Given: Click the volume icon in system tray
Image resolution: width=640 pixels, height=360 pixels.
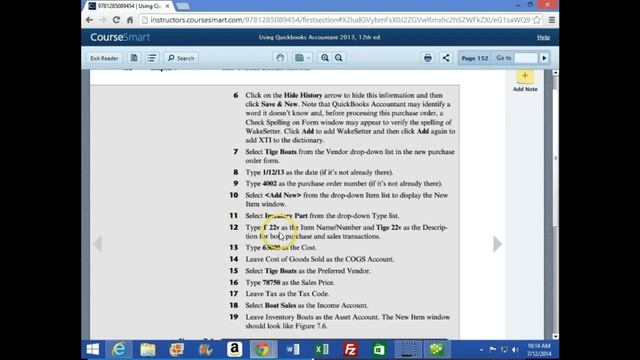Looking at the screenshot, I should point(515,349).
